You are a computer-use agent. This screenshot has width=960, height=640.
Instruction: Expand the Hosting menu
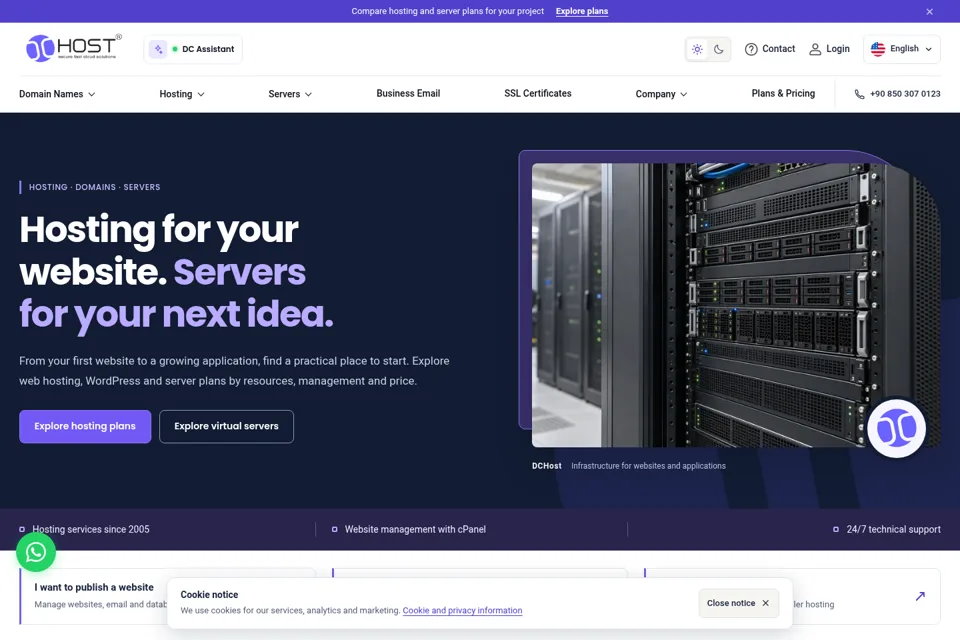182,94
